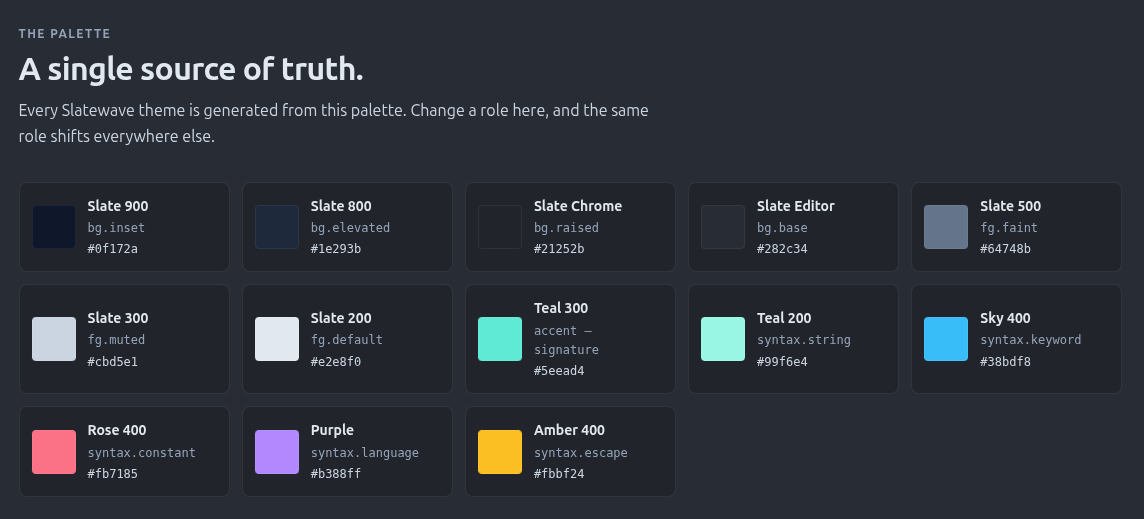
Task: Click the paragraph beginning Every Slatewave theme
Action: (x=333, y=123)
